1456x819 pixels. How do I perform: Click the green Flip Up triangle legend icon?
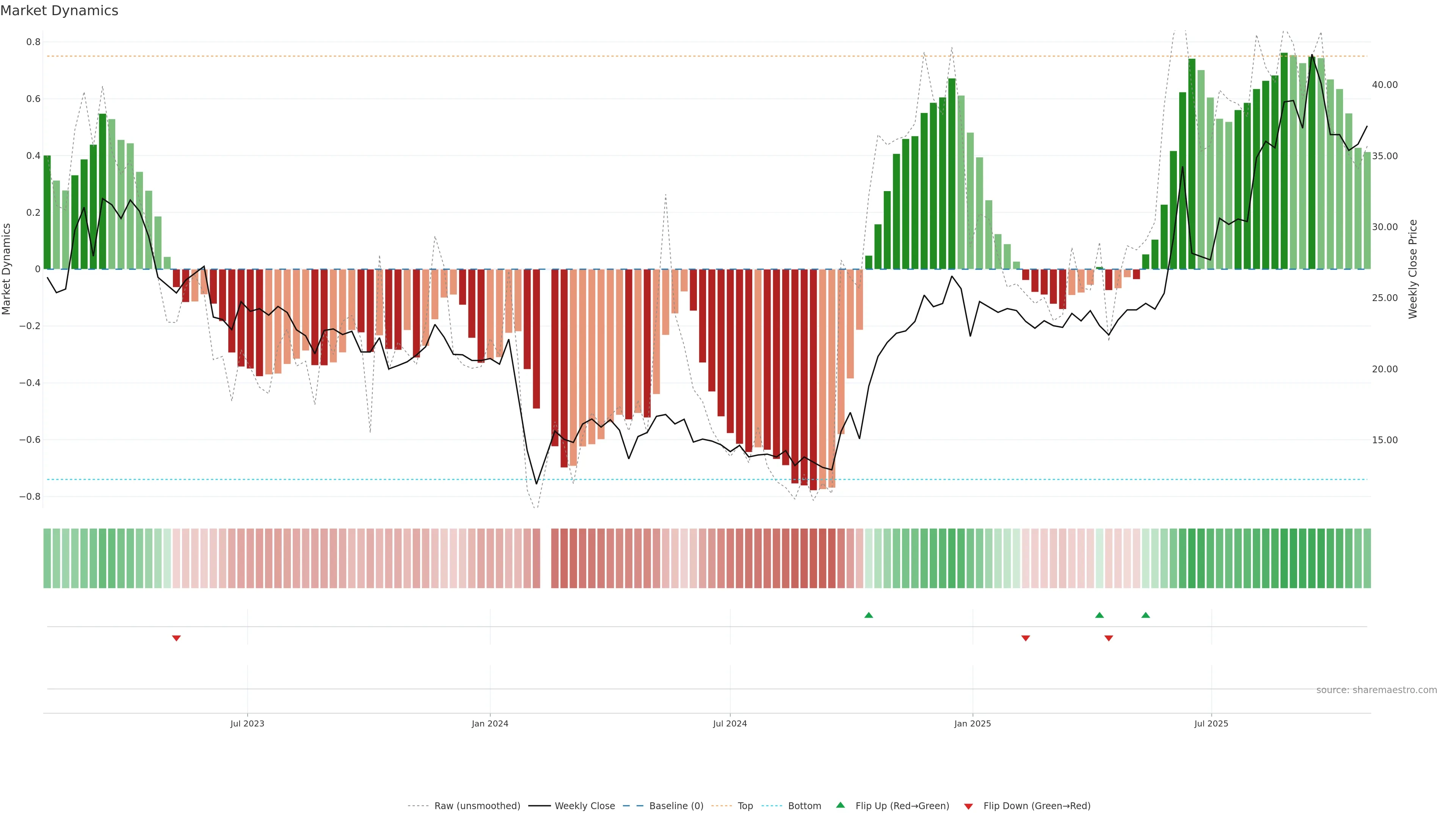pyautogui.click(x=840, y=805)
